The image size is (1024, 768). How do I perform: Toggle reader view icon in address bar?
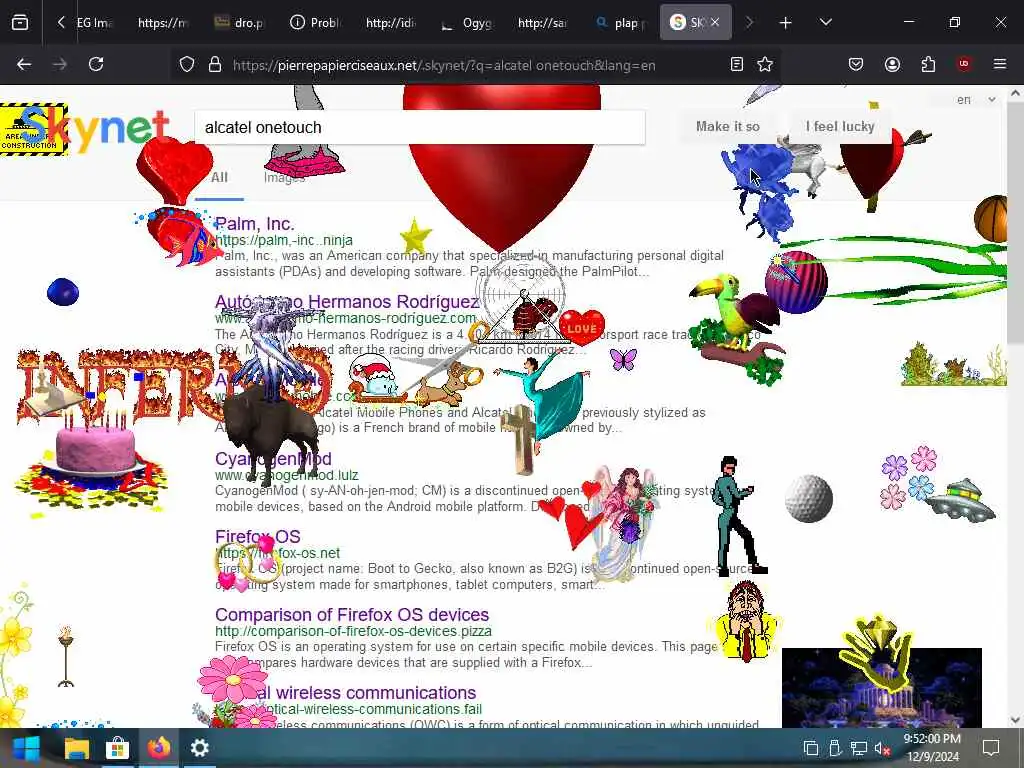pyautogui.click(x=737, y=64)
